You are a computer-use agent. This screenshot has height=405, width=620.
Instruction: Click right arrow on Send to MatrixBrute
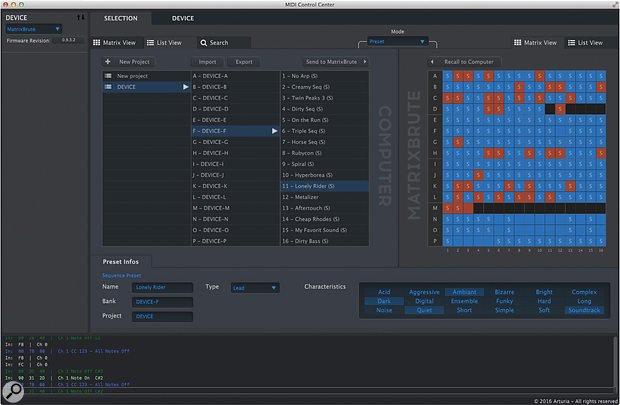tap(365, 62)
